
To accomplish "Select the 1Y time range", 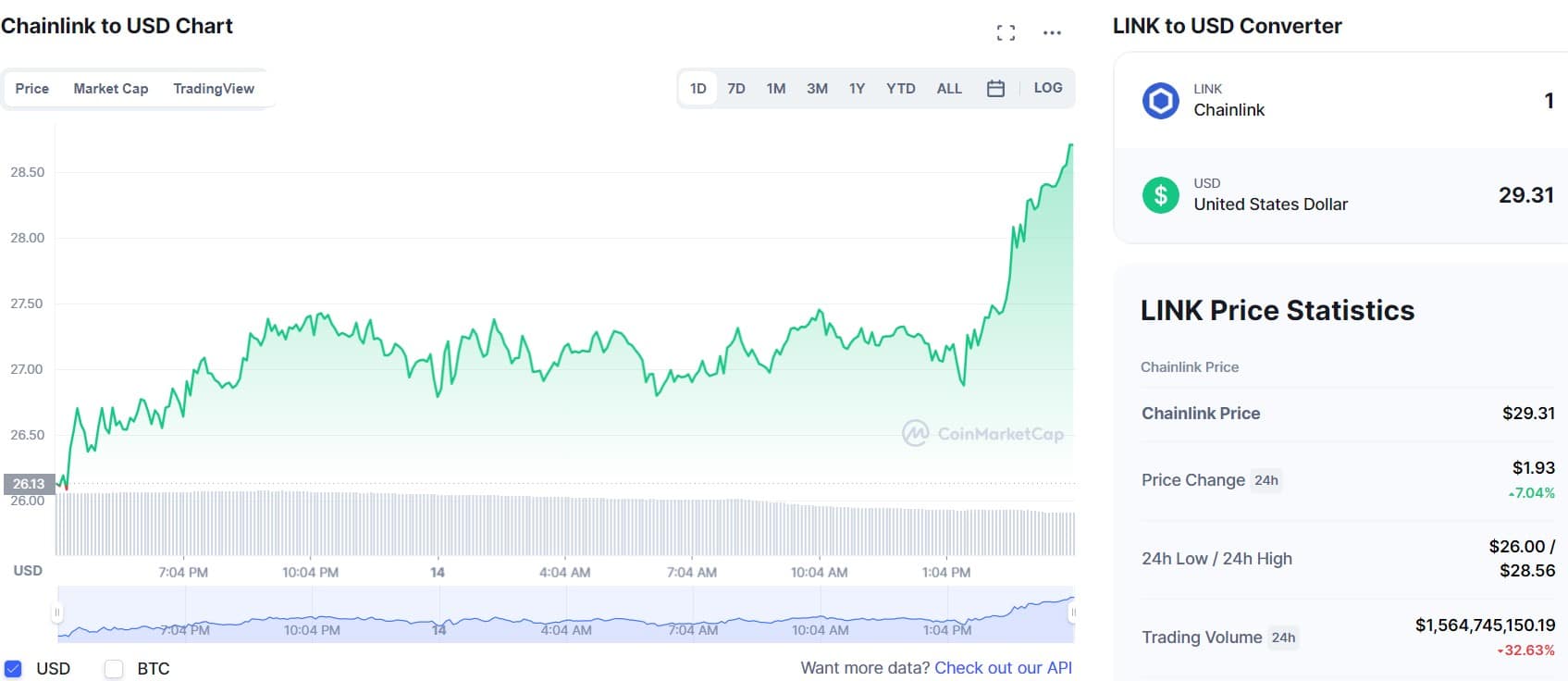I will [x=858, y=89].
